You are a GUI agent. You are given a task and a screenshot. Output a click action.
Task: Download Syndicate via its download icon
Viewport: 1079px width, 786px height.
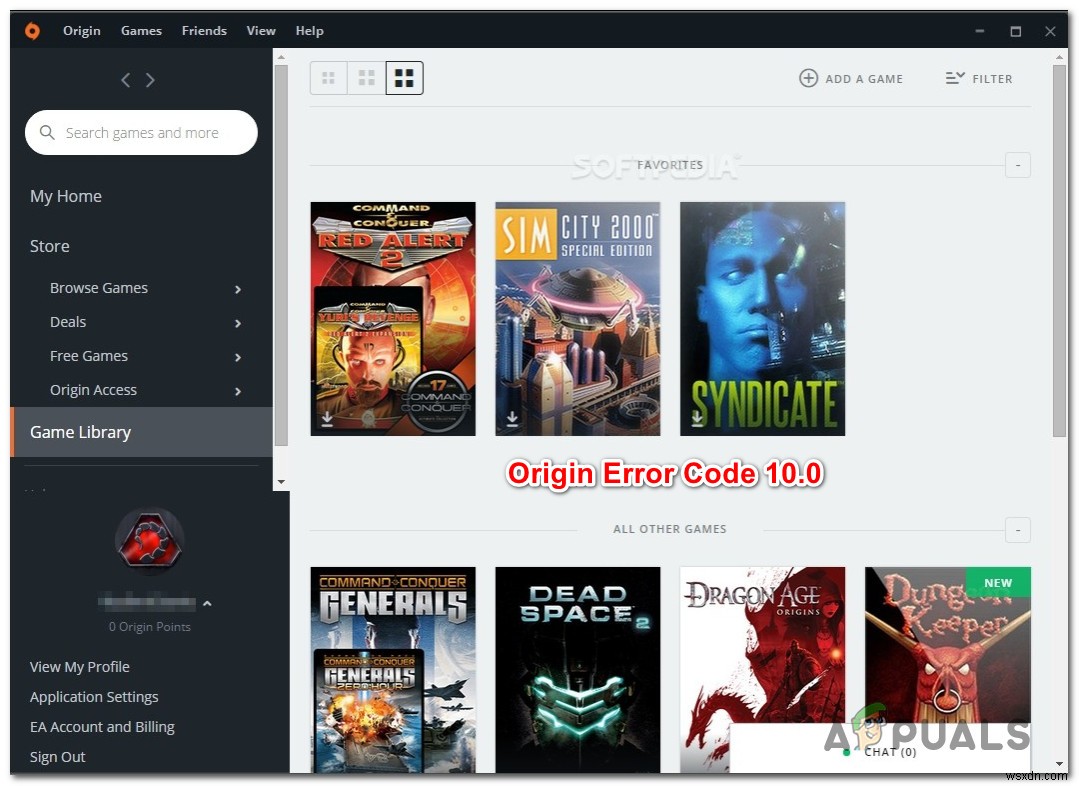pyautogui.click(x=695, y=420)
